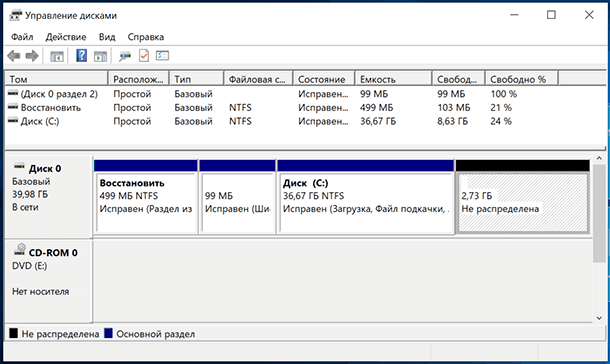Click the list settings toolbar icon
610x364 pixels.
(162, 56)
